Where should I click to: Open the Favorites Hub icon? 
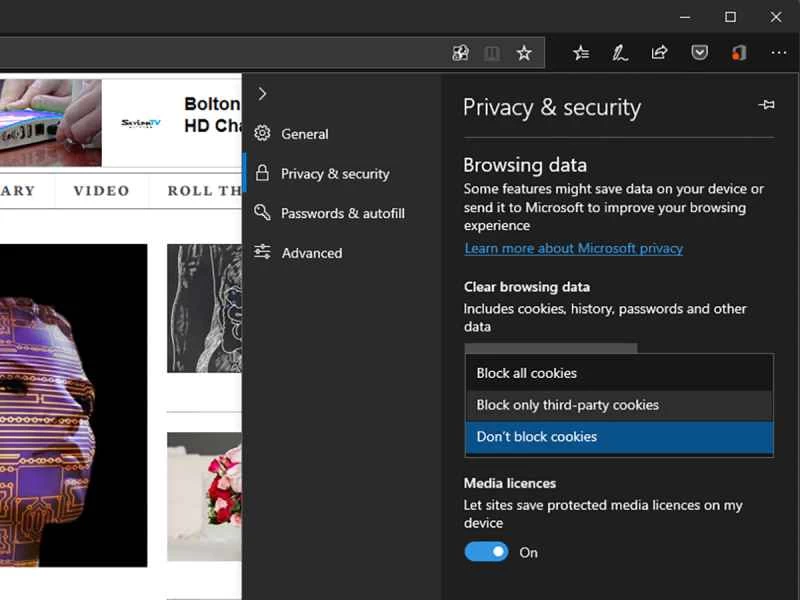click(581, 52)
